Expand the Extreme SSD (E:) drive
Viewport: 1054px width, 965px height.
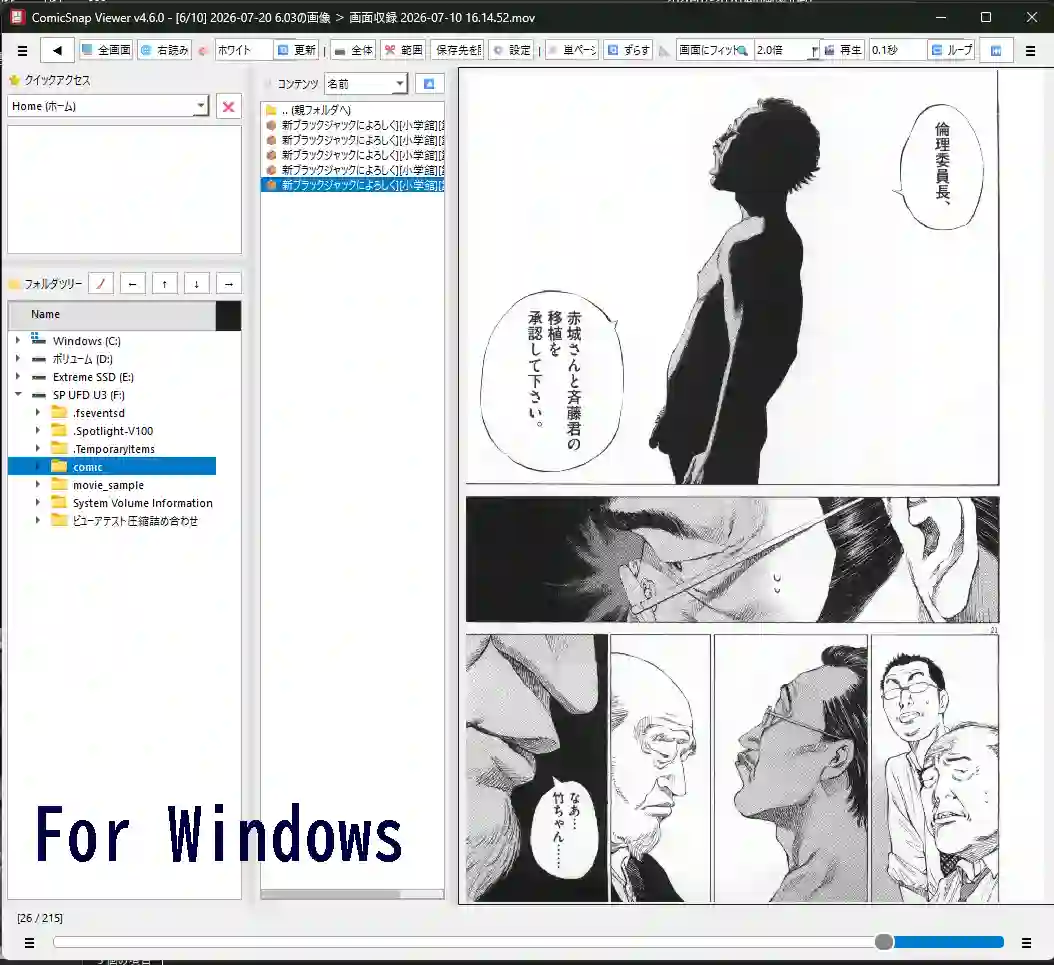tap(17, 376)
